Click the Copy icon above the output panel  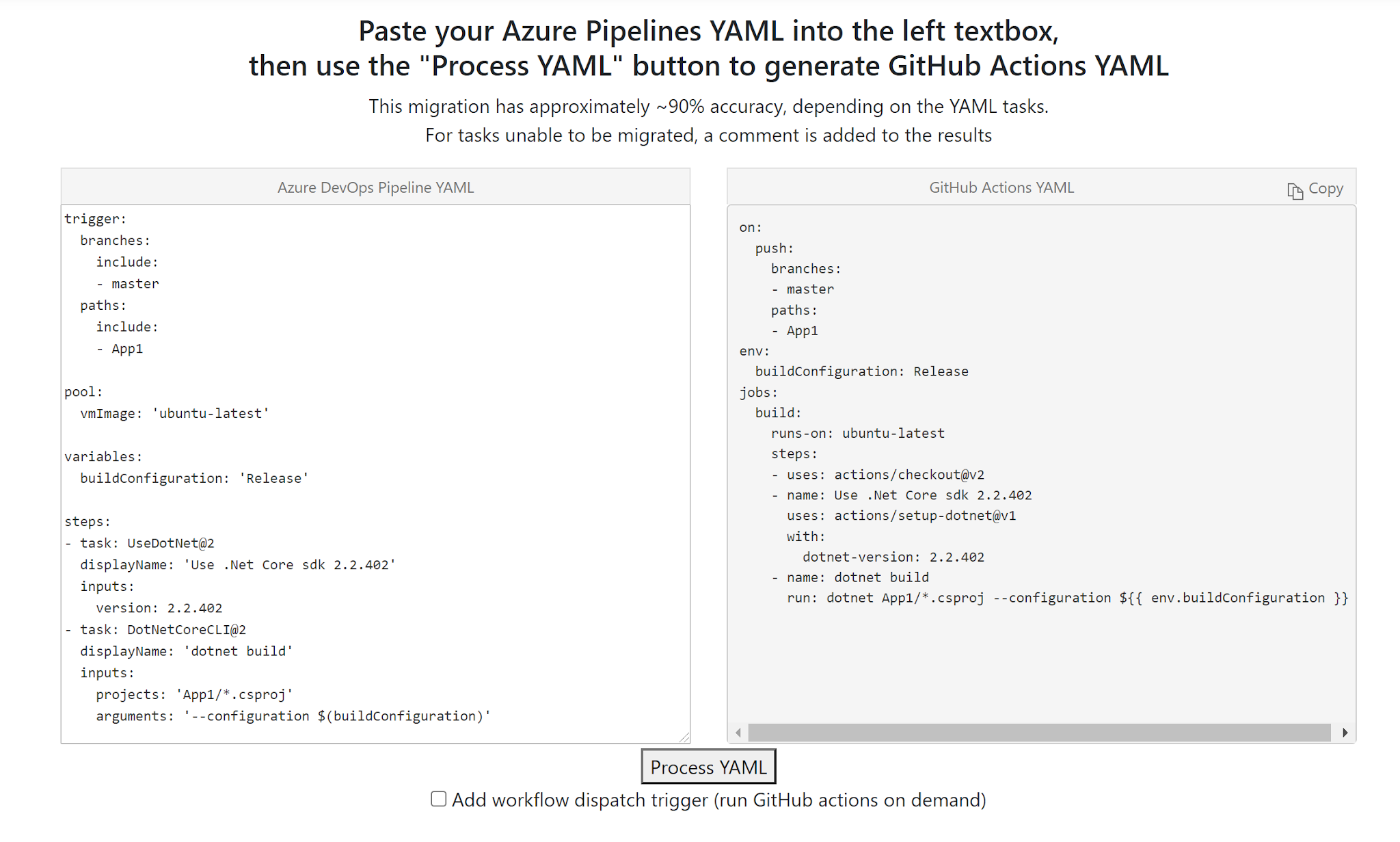tap(1294, 190)
